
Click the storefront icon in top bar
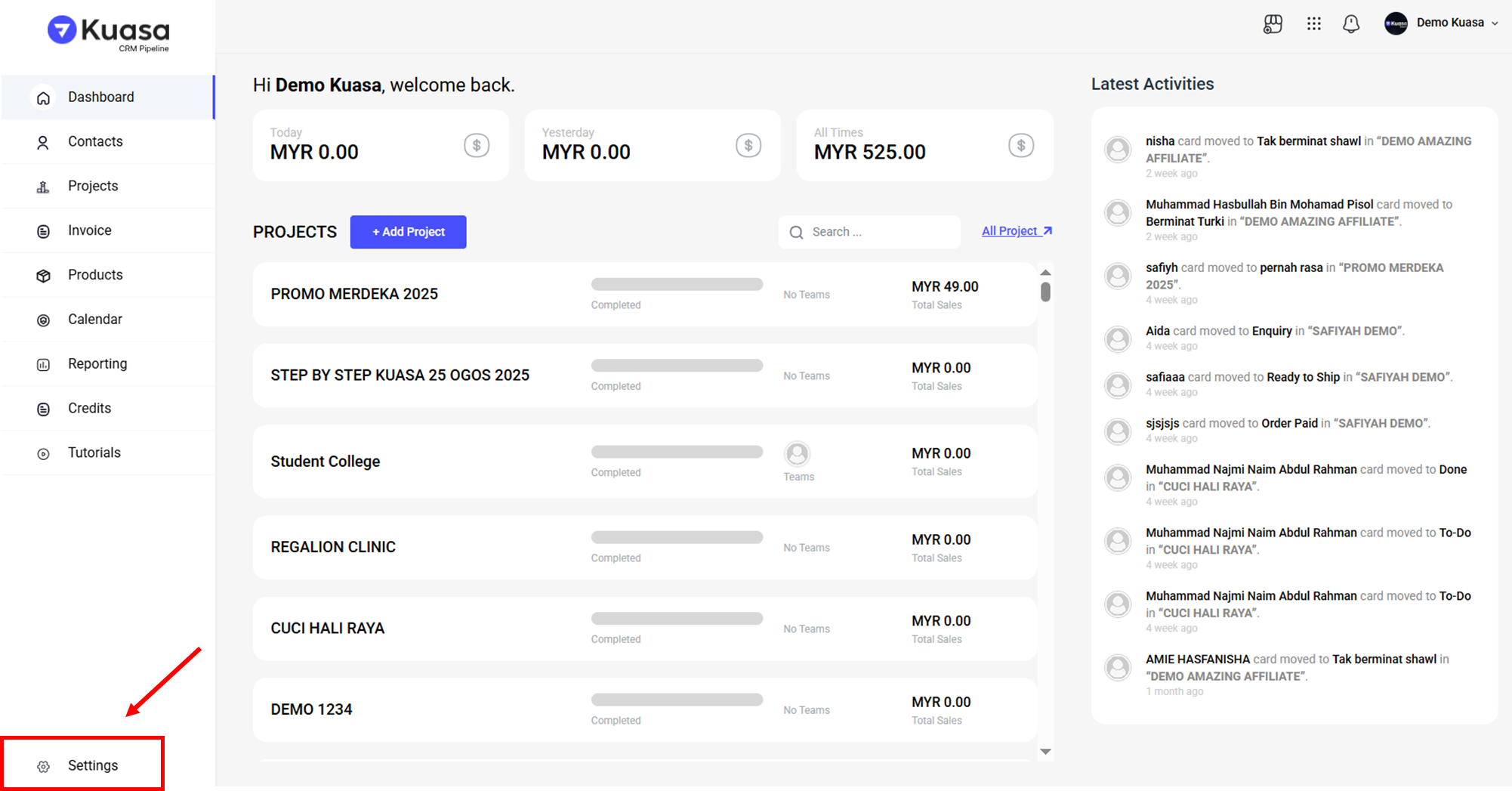1273,24
